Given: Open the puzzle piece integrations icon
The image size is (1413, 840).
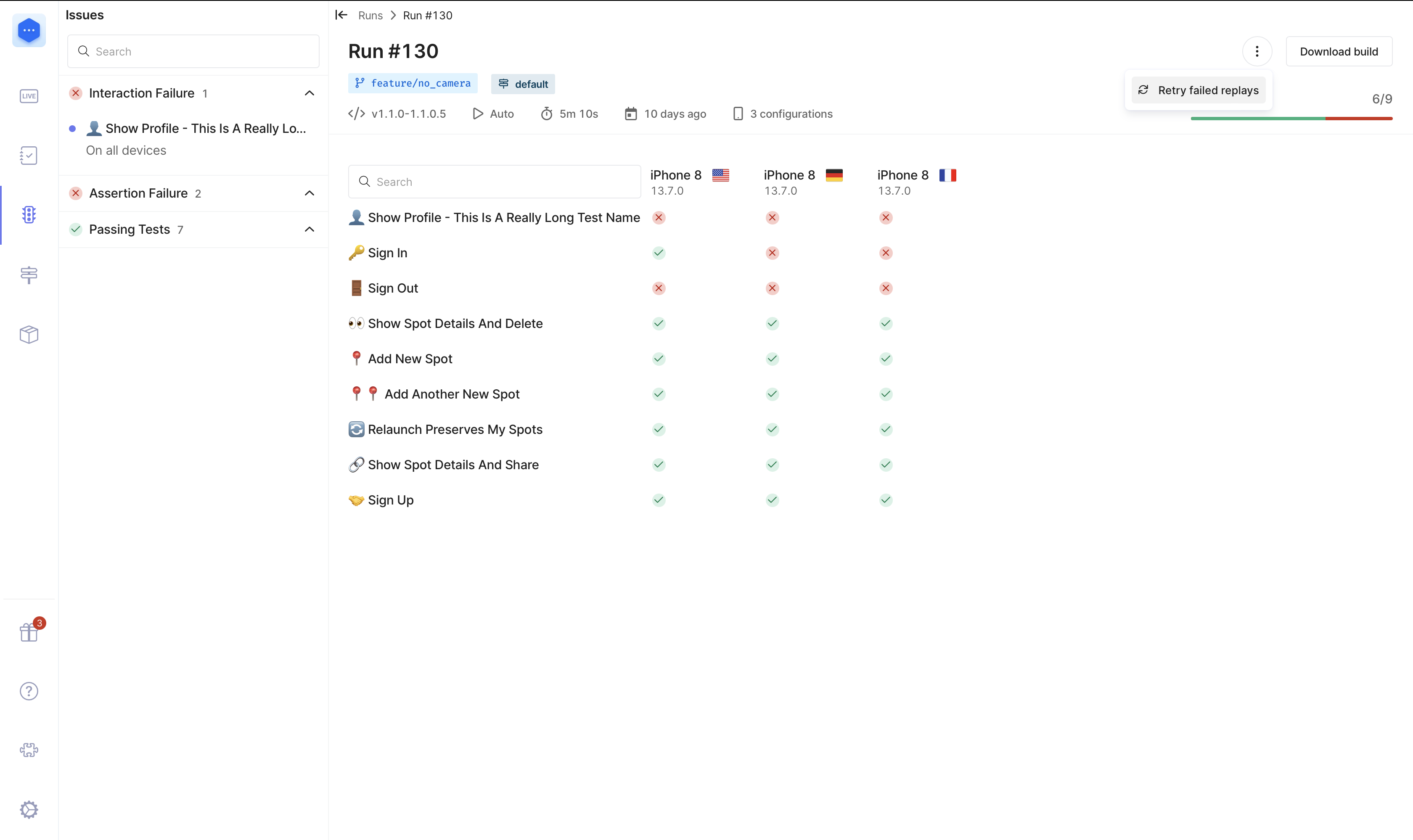Looking at the screenshot, I should tap(29, 750).
